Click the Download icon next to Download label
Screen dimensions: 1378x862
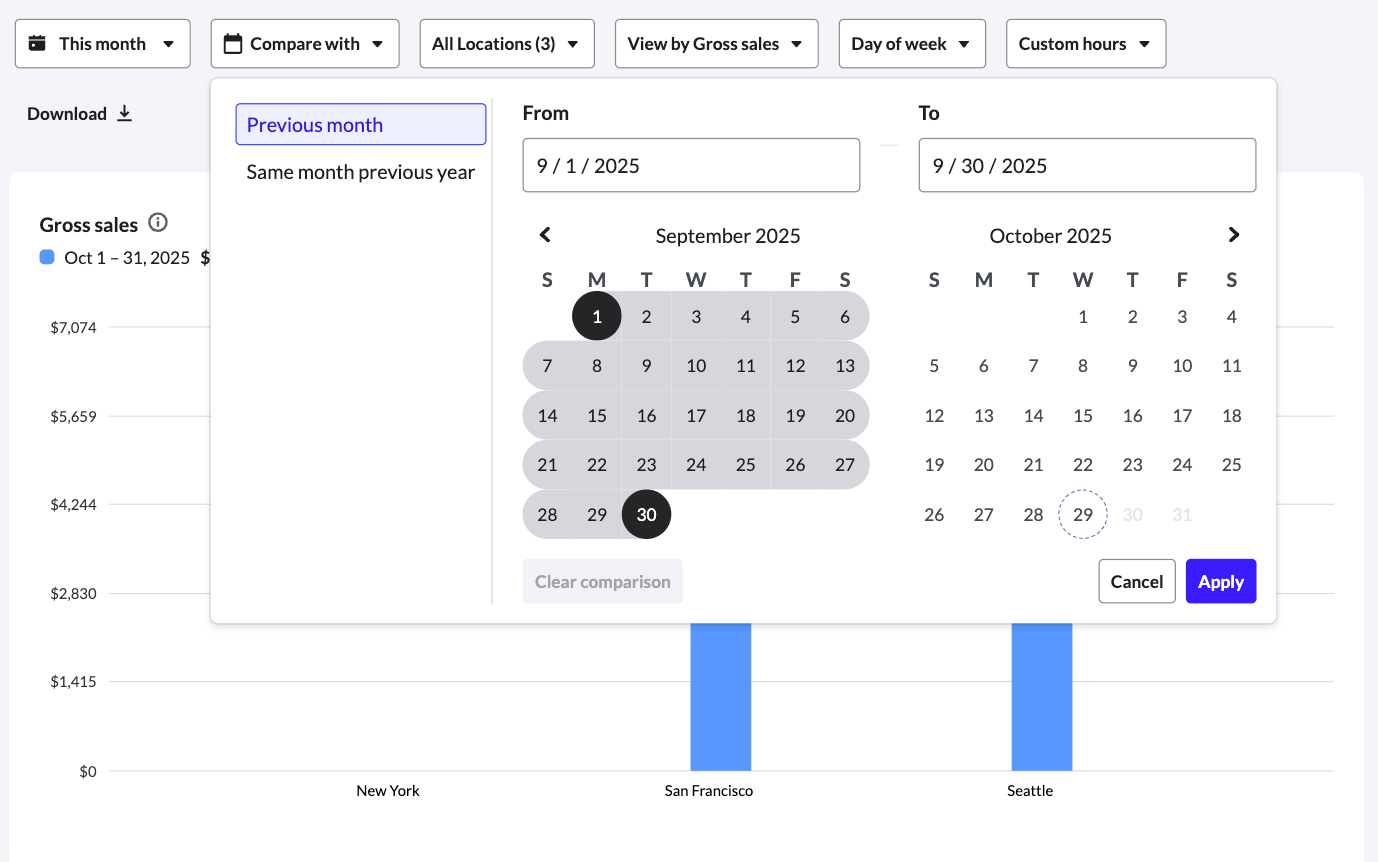coord(124,113)
